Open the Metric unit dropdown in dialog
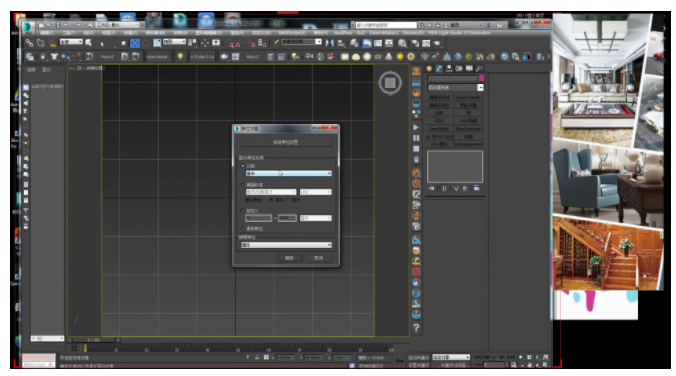Viewport: 676px width, 376px height. click(x=288, y=173)
